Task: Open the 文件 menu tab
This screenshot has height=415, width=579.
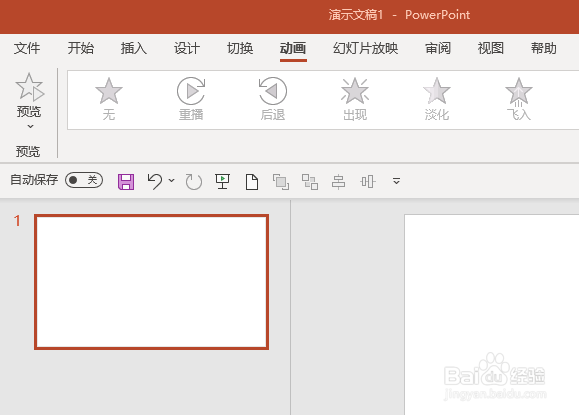Action: [x=27, y=48]
